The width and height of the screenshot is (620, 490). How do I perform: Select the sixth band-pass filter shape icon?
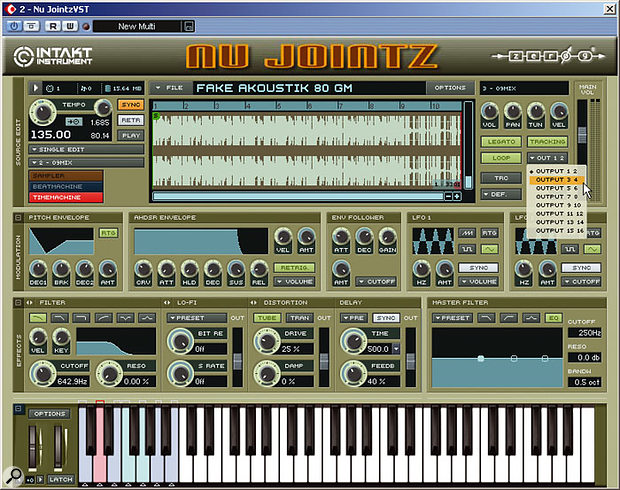[x=147, y=318]
